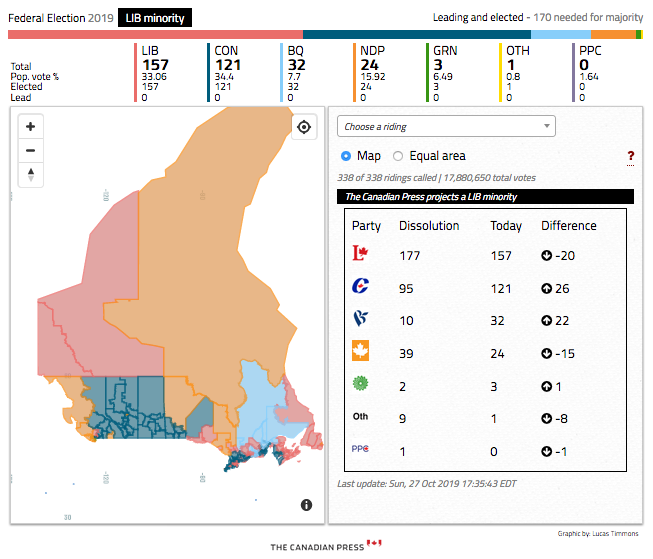Screen dimensions: 653x559
Task: Click the PPC down arrow next to -1
Action: pyautogui.click(x=546, y=451)
